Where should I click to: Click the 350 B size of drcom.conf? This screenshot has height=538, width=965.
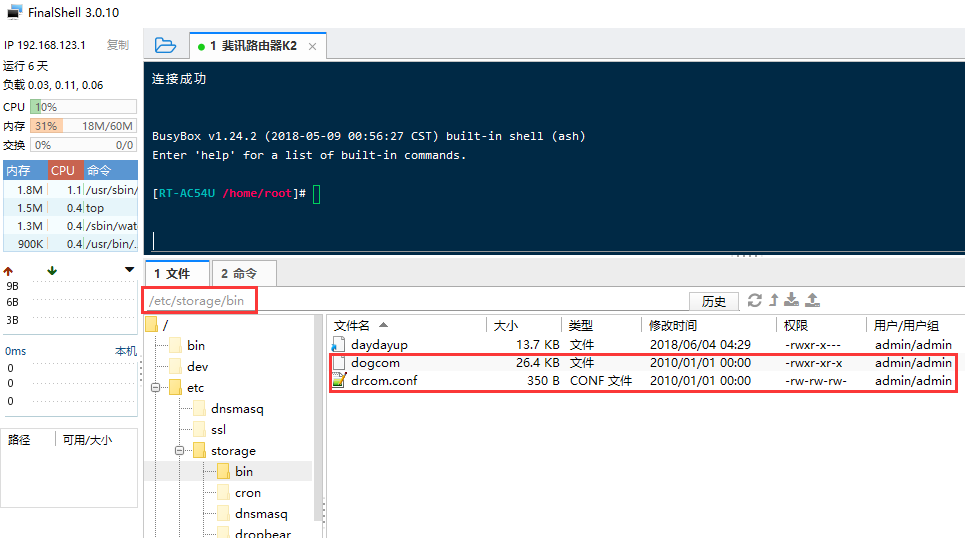pyautogui.click(x=543, y=381)
